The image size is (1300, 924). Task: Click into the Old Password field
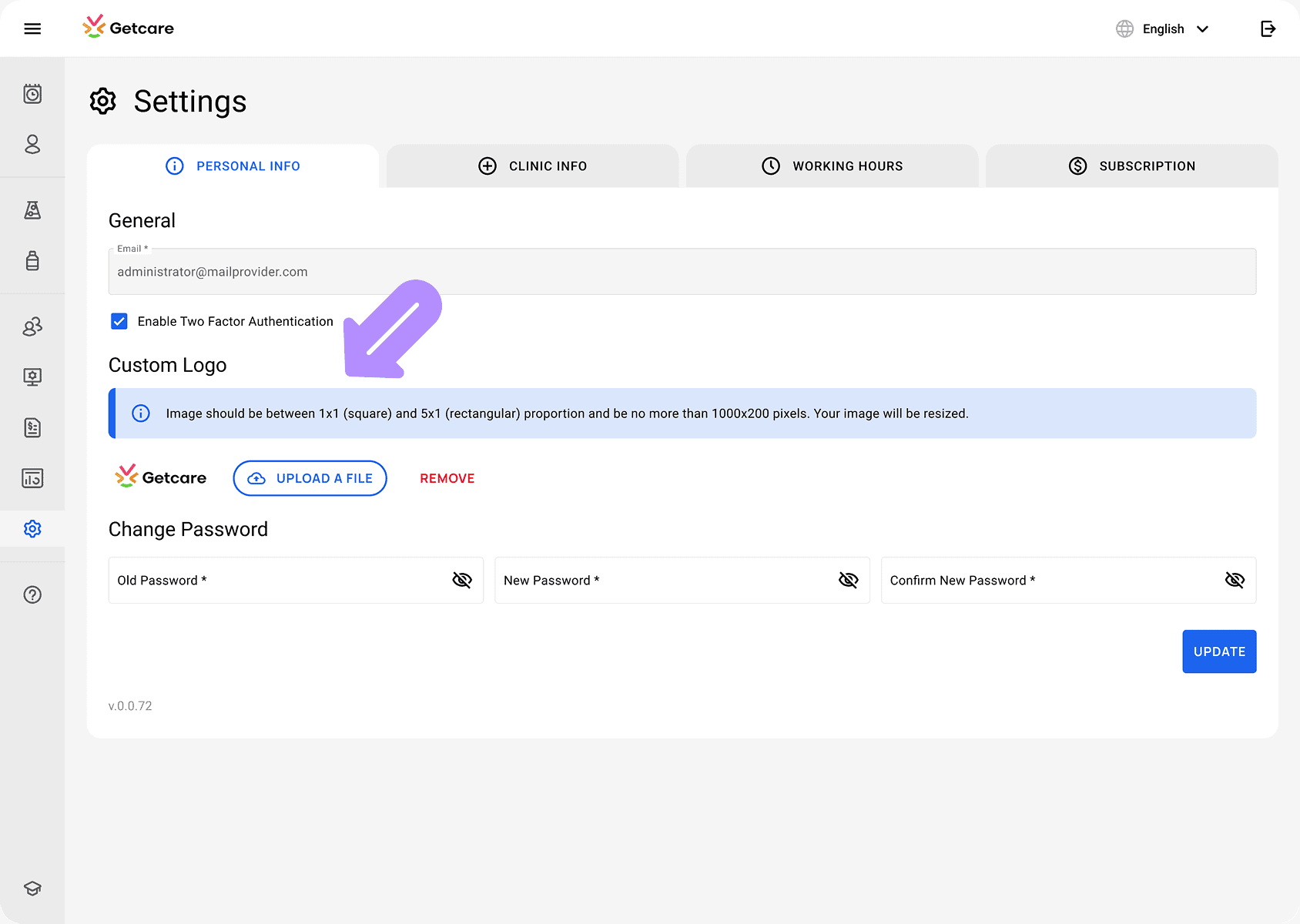[277, 580]
